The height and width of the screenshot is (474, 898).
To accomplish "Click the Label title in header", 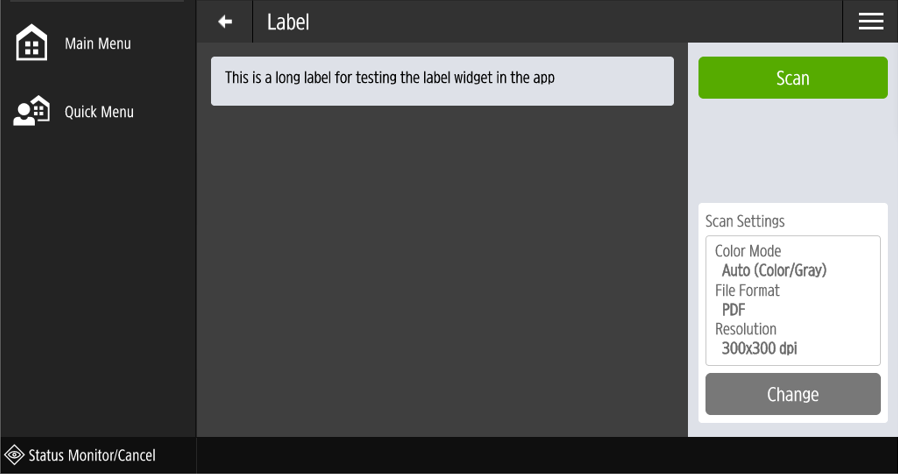I will point(288,22).
